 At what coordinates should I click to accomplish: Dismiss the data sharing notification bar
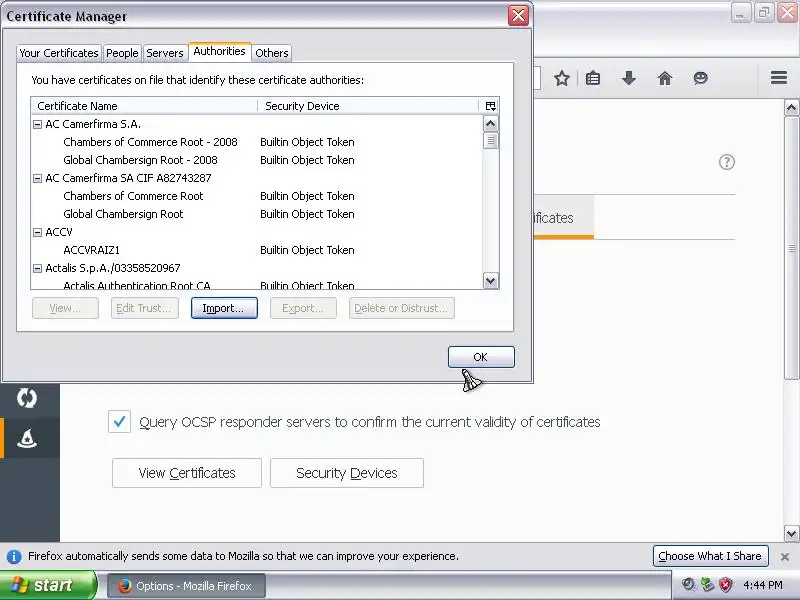pos(785,557)
